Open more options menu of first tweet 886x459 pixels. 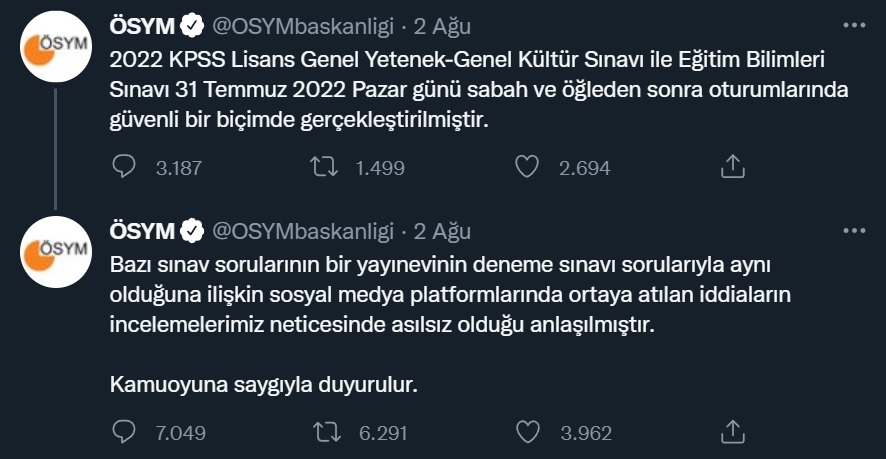coord(854,25)
